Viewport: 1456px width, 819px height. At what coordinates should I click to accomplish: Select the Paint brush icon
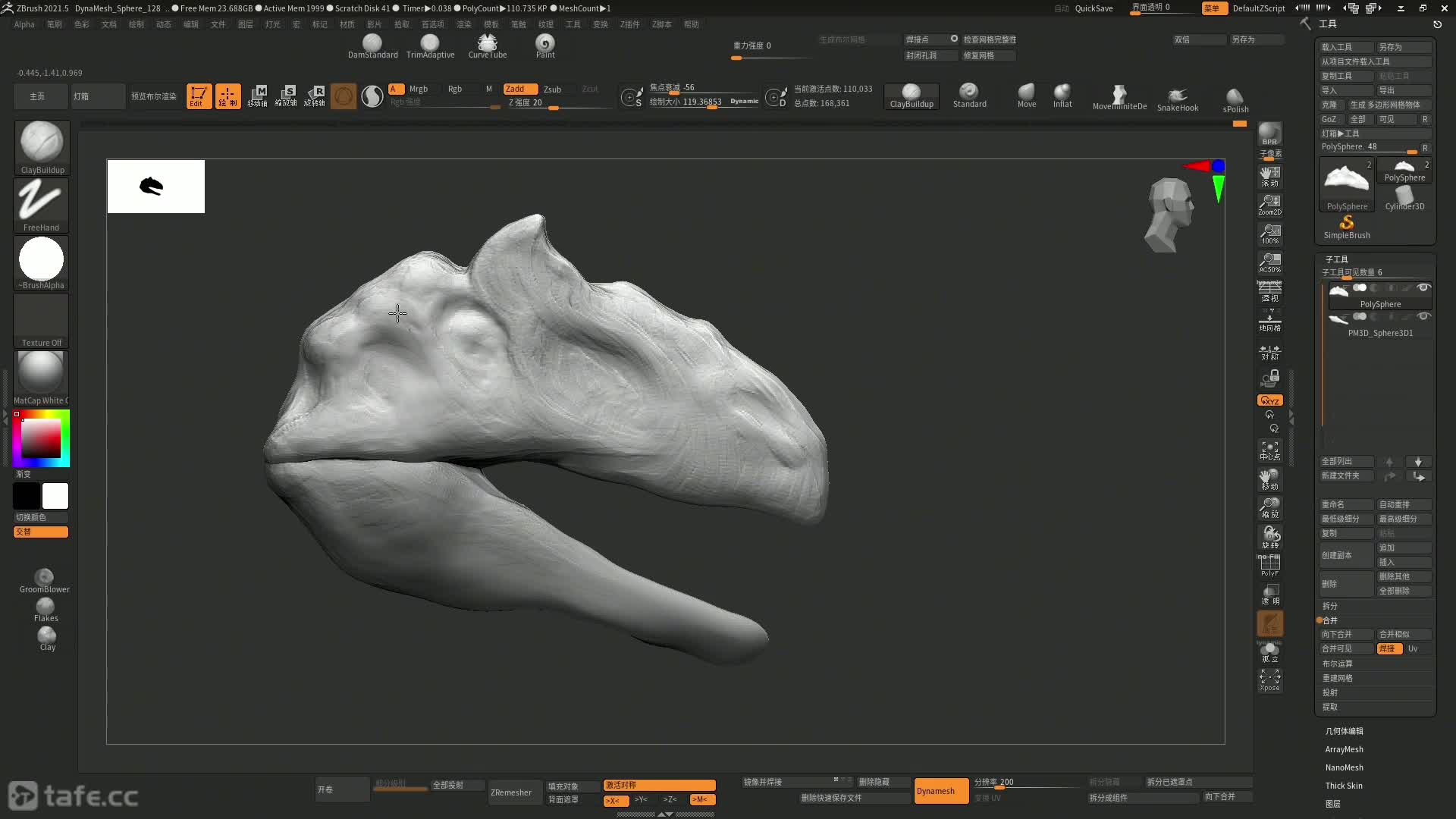click(x=545, y=45)
